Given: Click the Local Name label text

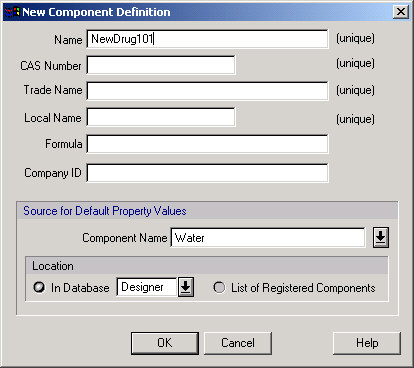Looking at the screenshot, I should tap(53, 118).
